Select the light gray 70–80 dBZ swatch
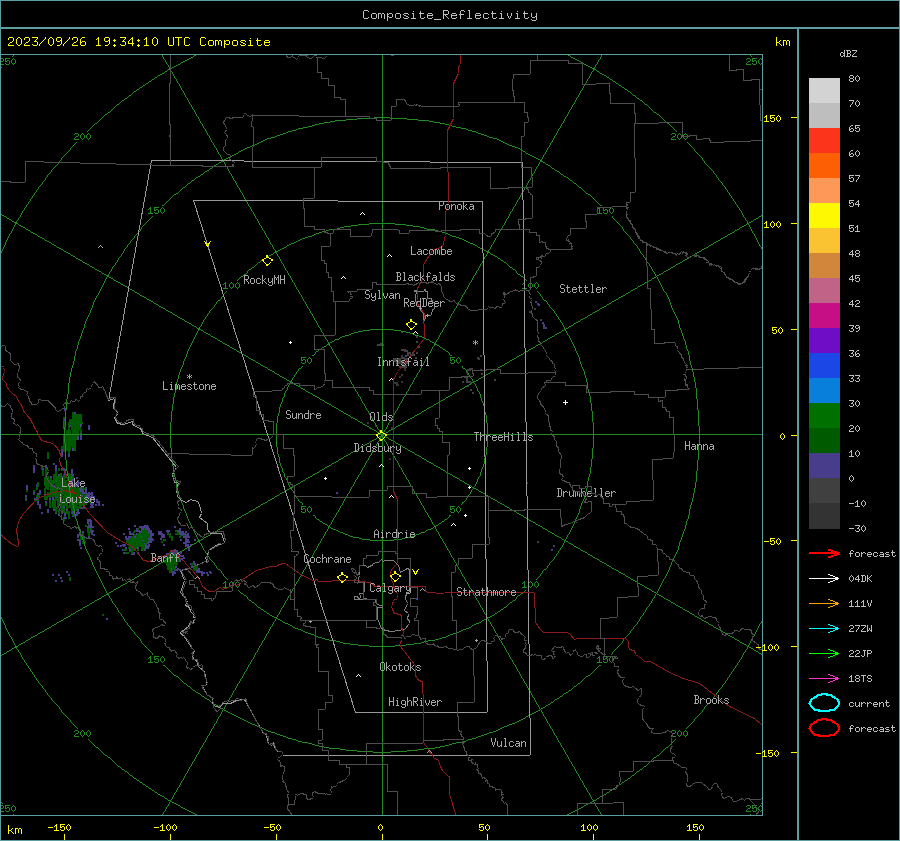 tap(824, 91)
